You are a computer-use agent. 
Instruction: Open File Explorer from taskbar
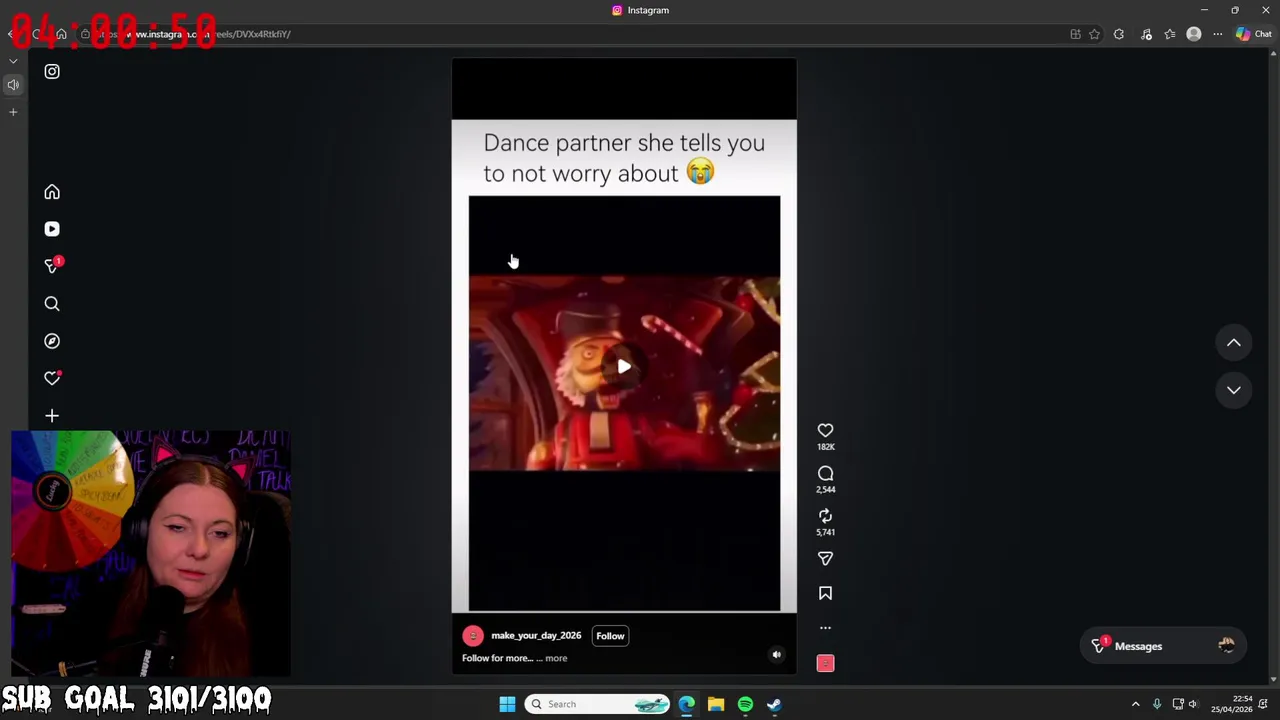pyautogui.click(x=716, y=704)
